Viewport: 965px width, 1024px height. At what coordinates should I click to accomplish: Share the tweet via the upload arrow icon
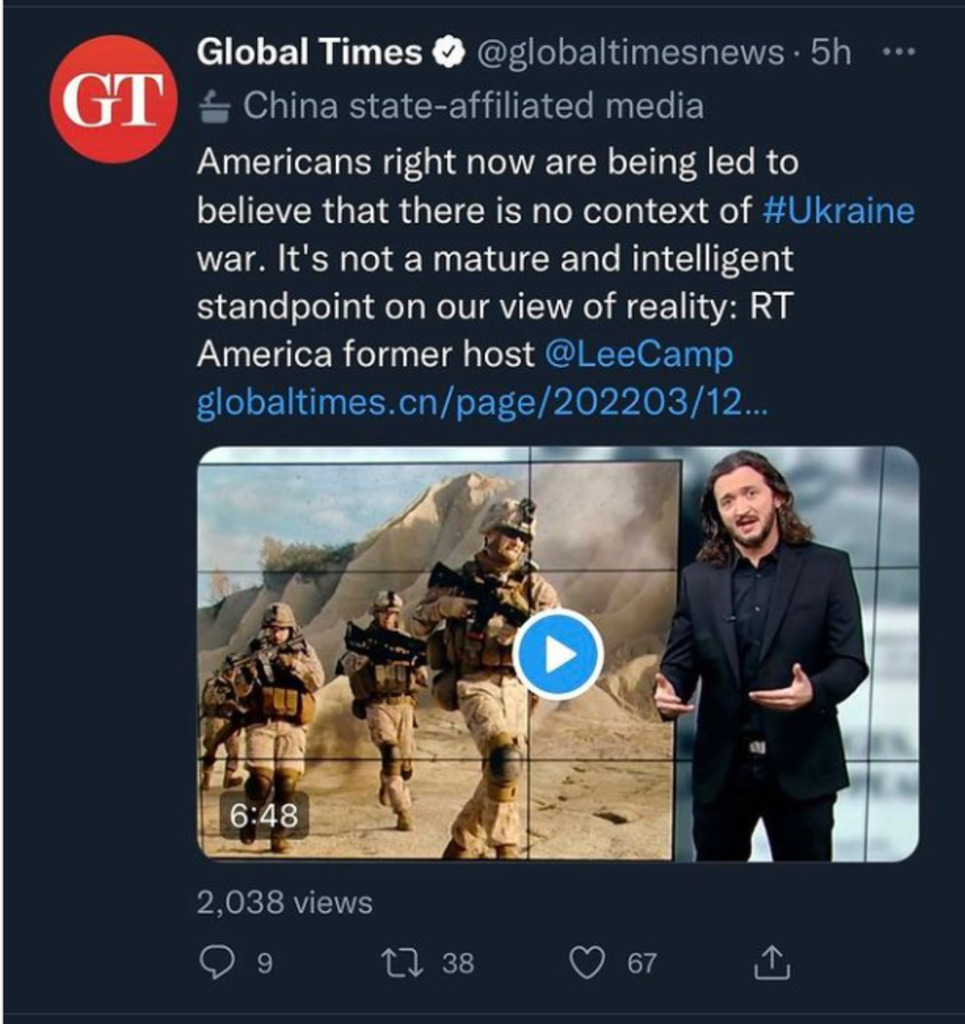coord(771,963)
